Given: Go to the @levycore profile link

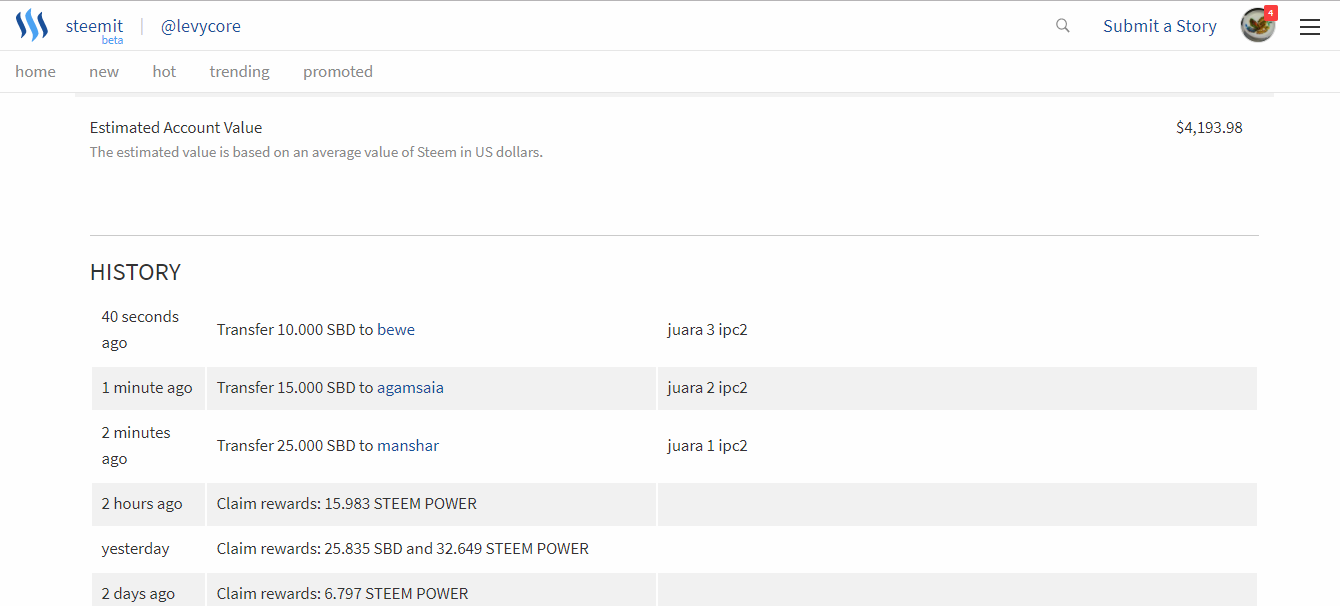Looking at the screenshot, I should point(201,26).
